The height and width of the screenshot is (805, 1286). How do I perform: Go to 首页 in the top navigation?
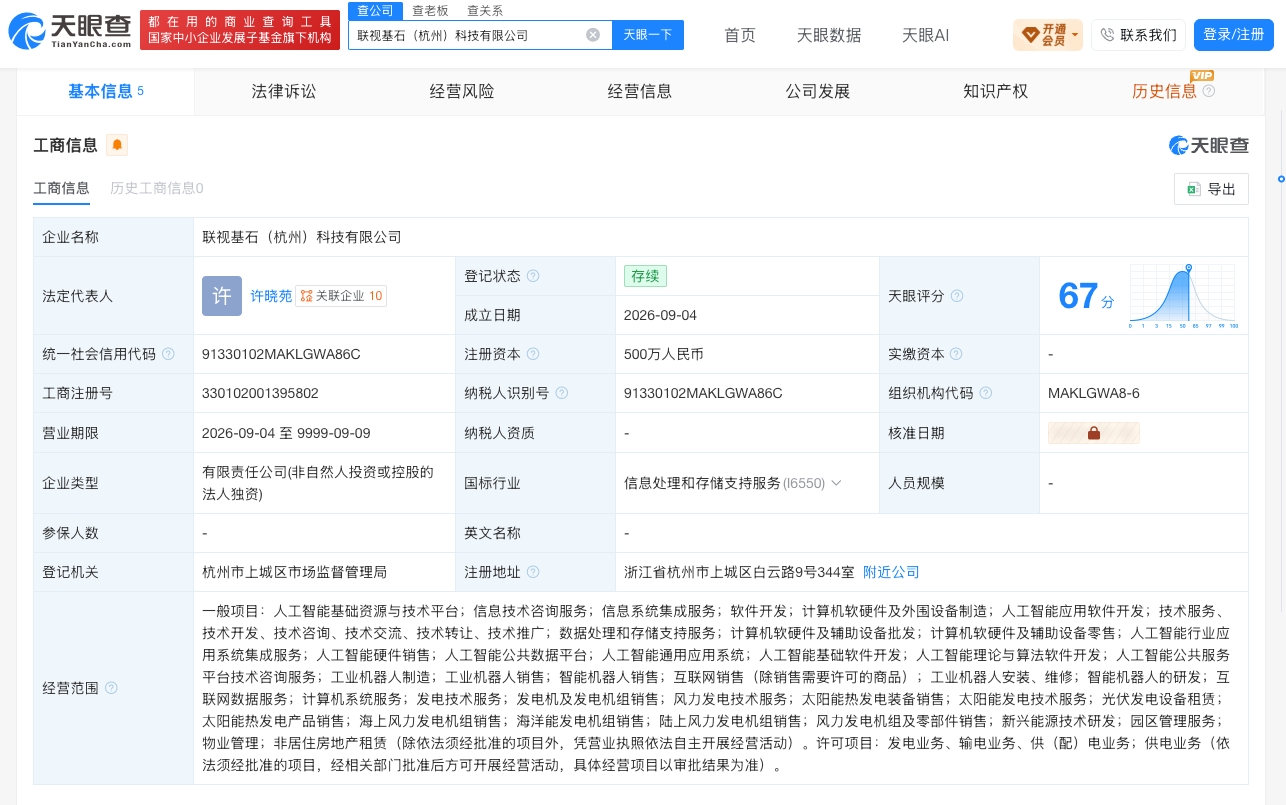pyautogui.click(x=740, y=35)
